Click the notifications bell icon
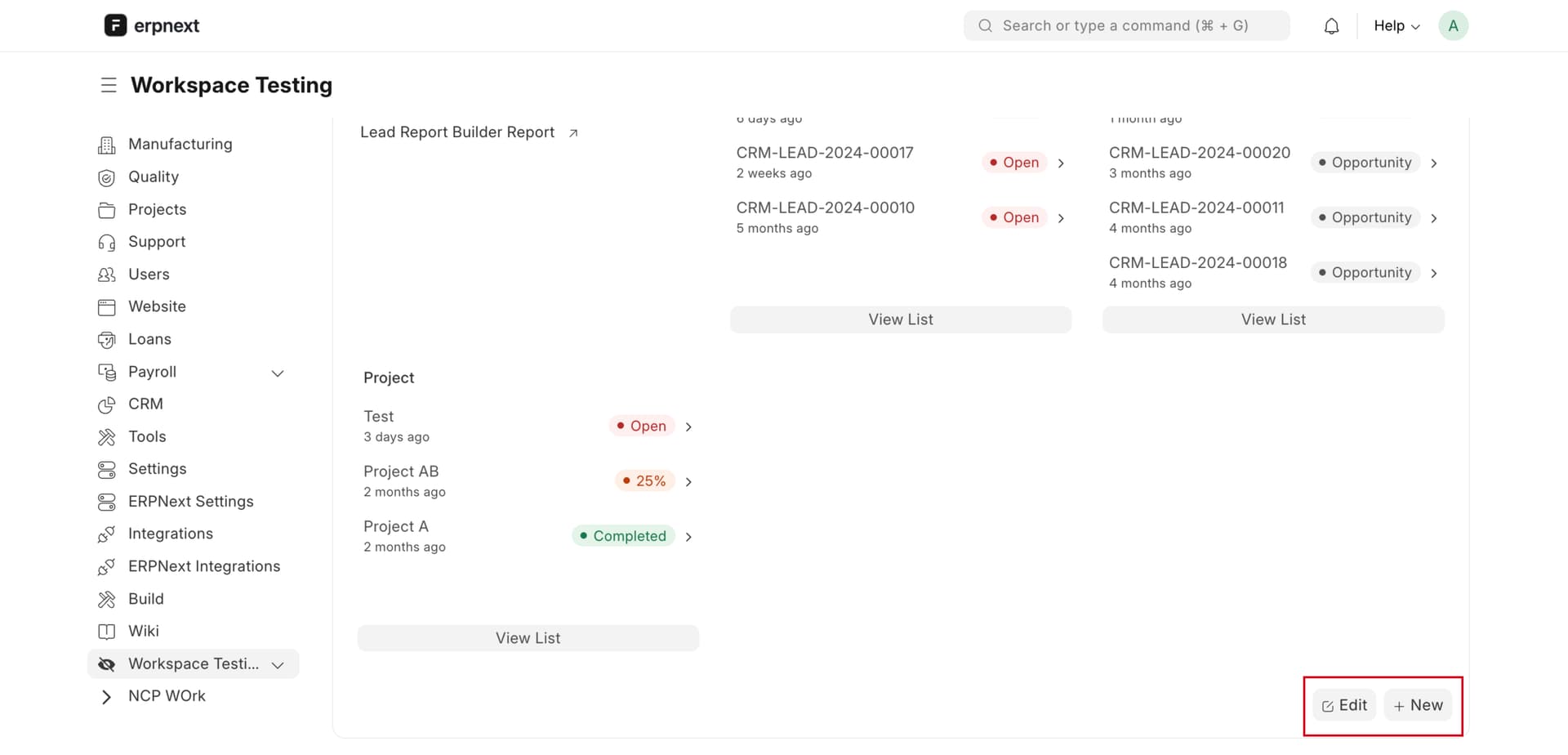 [x=1331, y=25]
